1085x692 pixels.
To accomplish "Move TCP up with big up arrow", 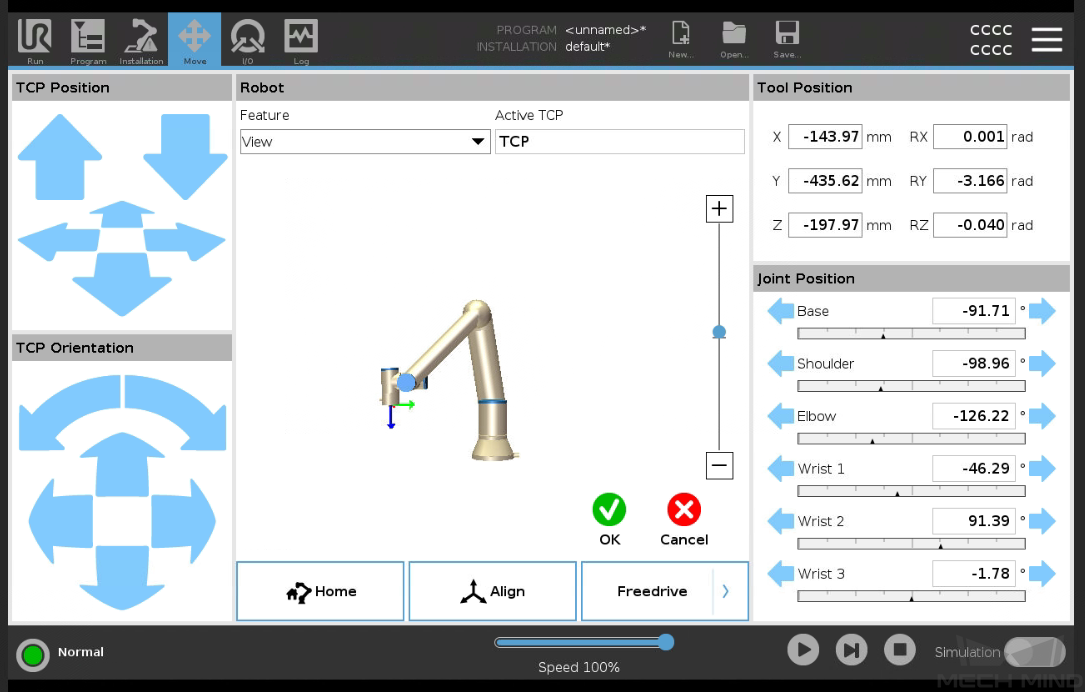I will pos(60,157).
